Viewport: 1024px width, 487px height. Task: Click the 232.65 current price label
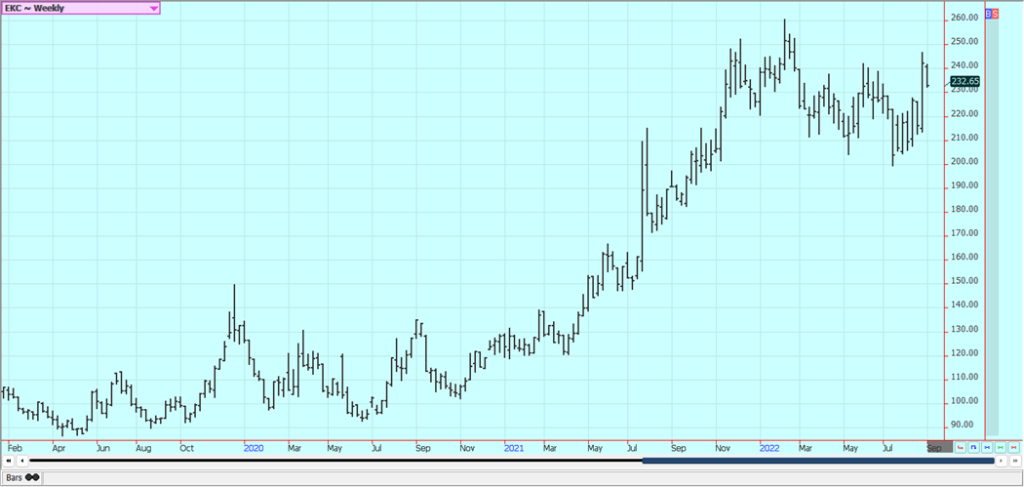pos(965,82)
